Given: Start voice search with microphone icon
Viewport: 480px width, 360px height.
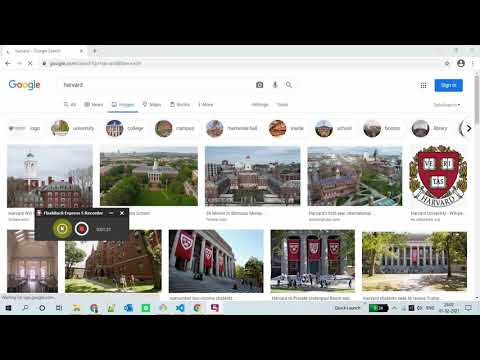Looking at the screenshot, I should click(275, 85).
